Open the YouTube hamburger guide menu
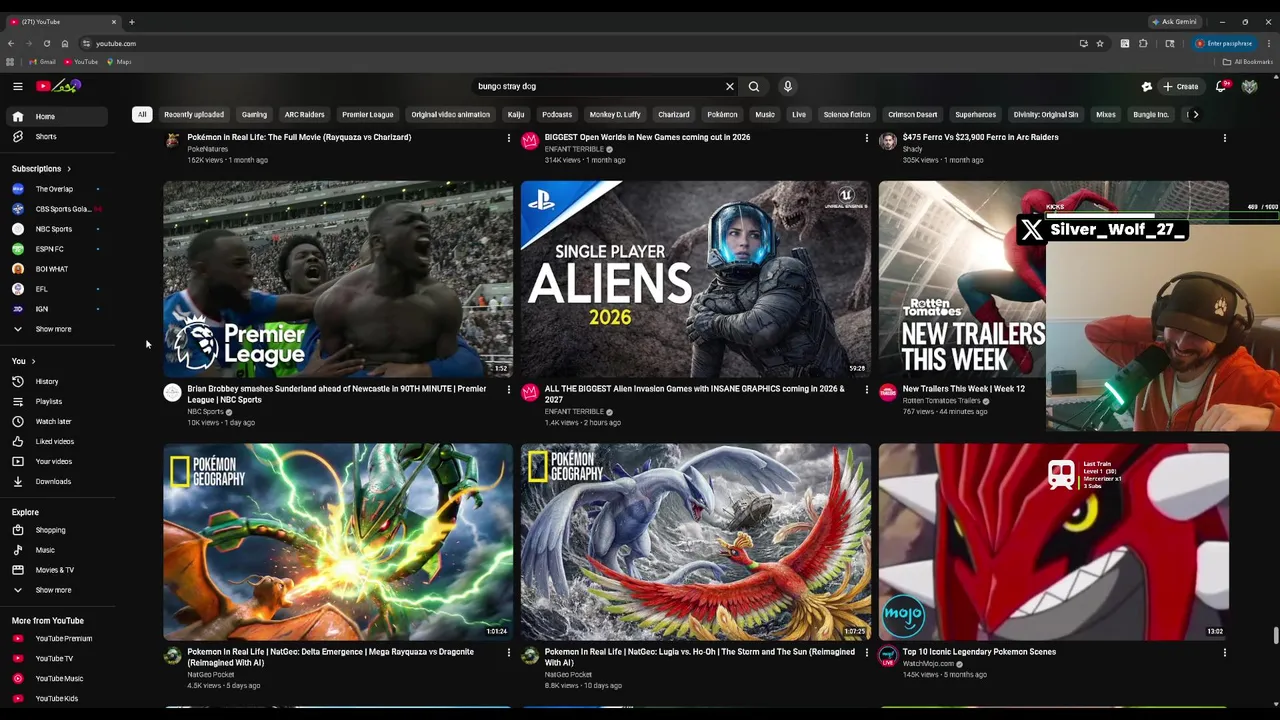 point(17,86)
